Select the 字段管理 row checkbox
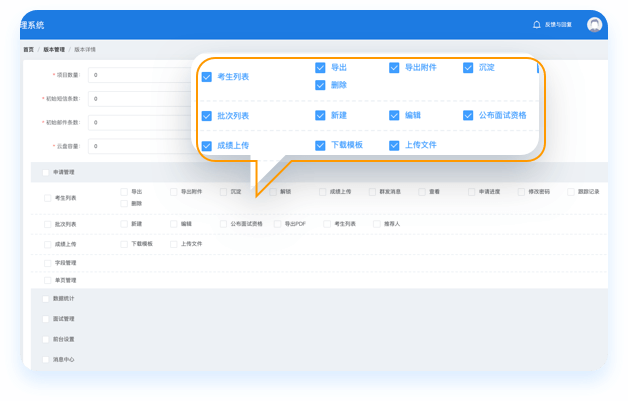This screenshot has width=628, height=401. point(47,262)
